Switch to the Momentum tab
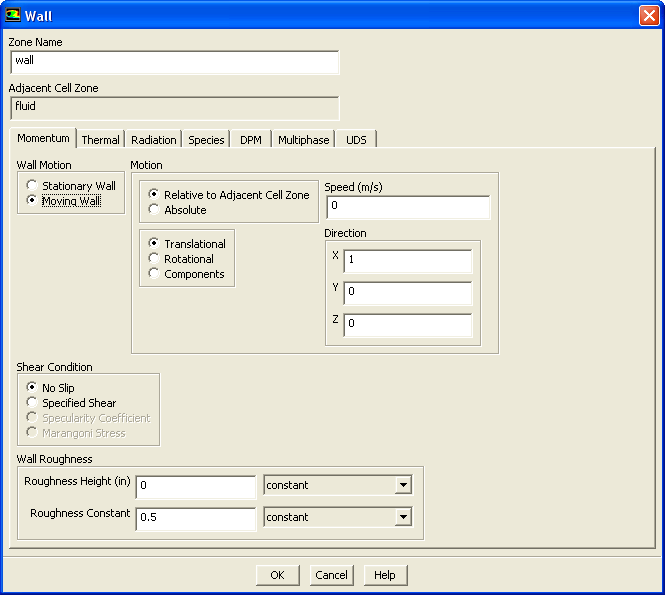Viewport: 665px width, 595px height. (x=43, y=138)
